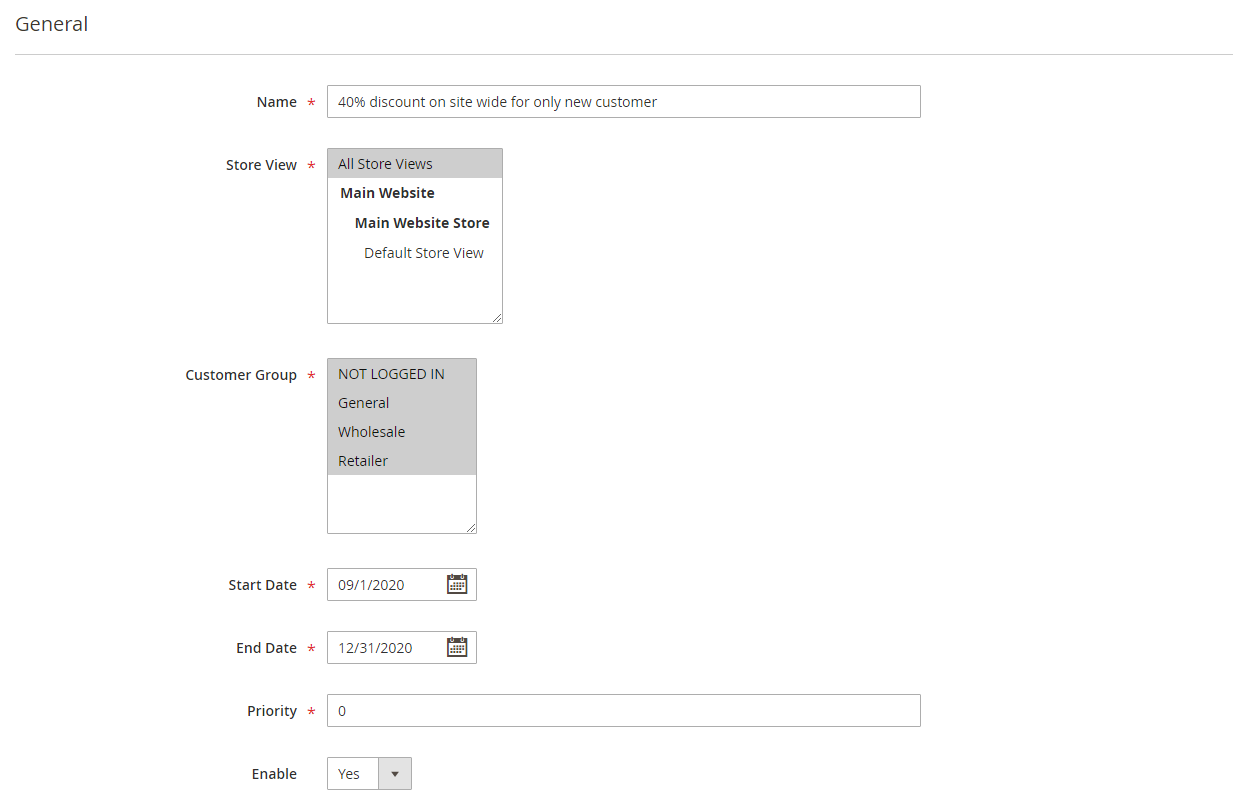Click the End Date label
Screen dimensions: 1249x809
266,648
